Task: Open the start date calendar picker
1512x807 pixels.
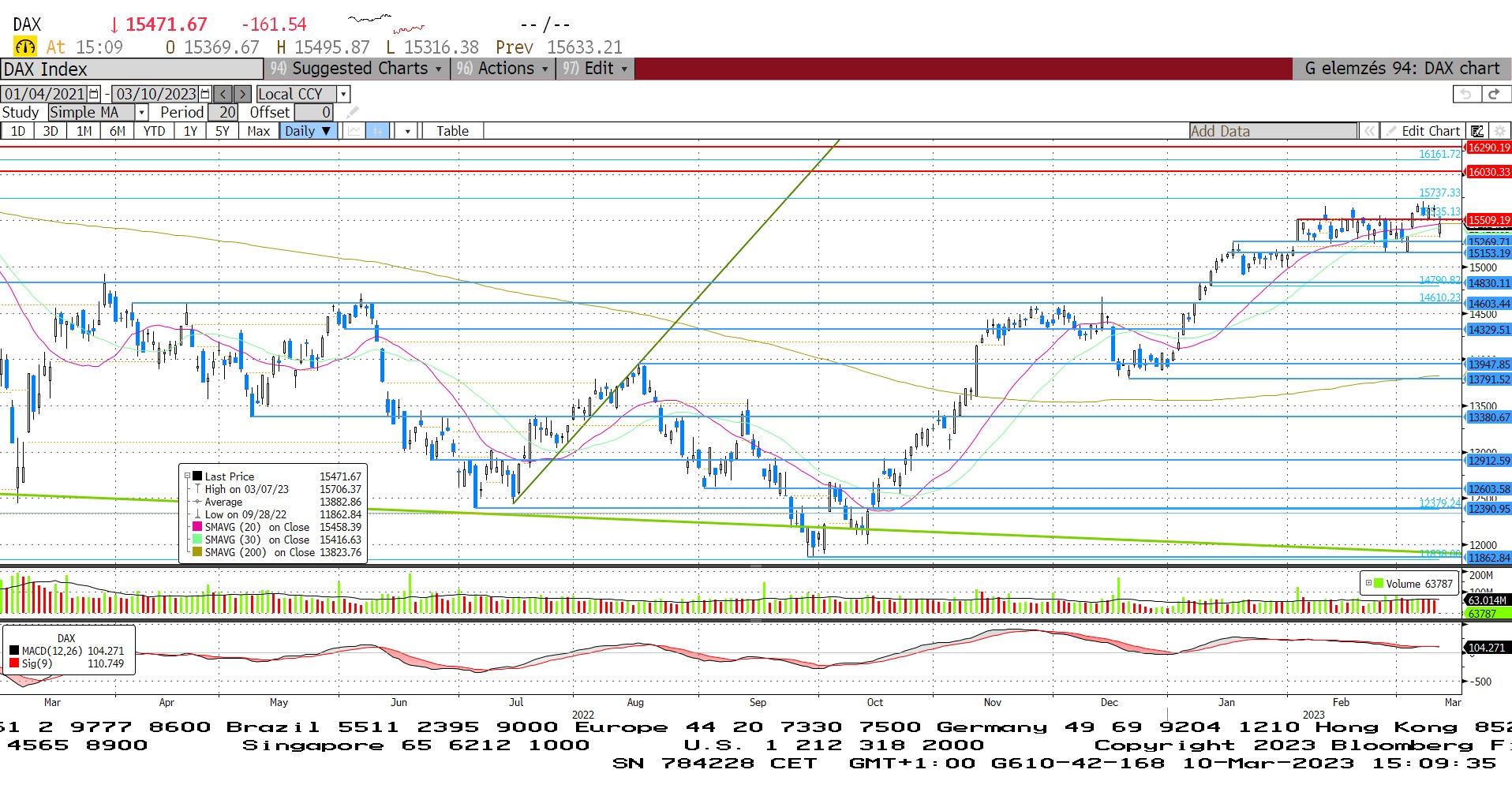Action: coord(94,94)
